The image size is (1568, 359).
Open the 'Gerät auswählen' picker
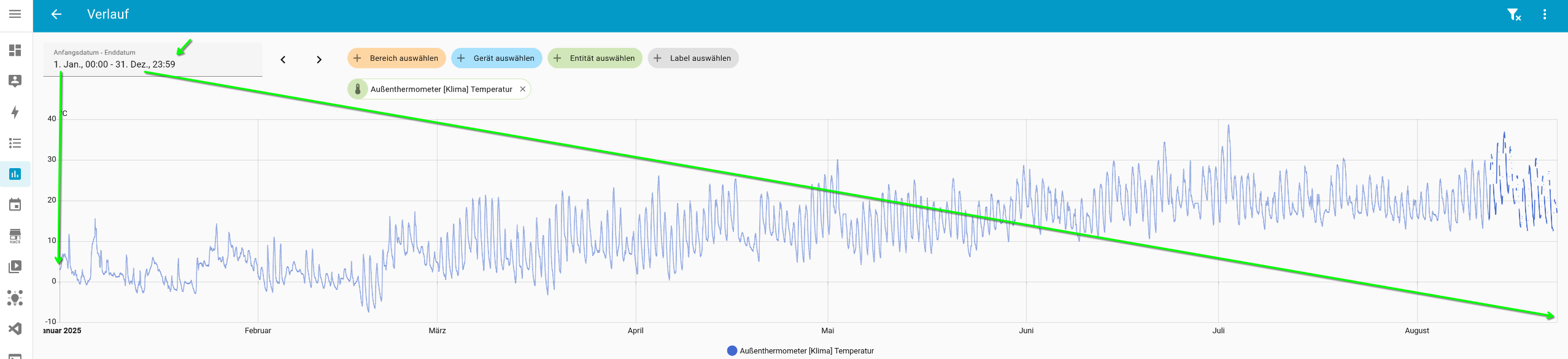[496, 58]
